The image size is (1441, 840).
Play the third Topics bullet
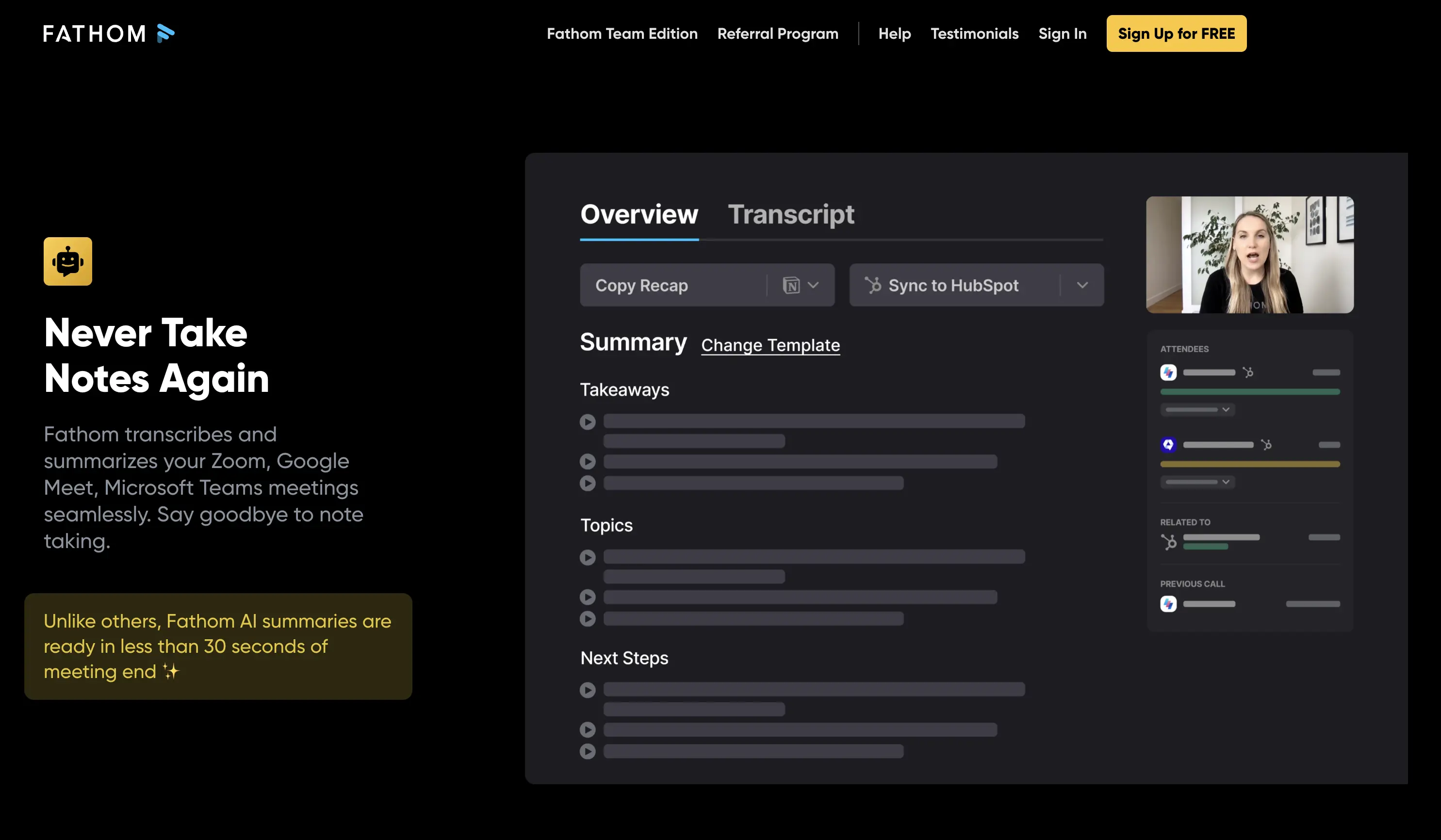(x=587, y=619)
